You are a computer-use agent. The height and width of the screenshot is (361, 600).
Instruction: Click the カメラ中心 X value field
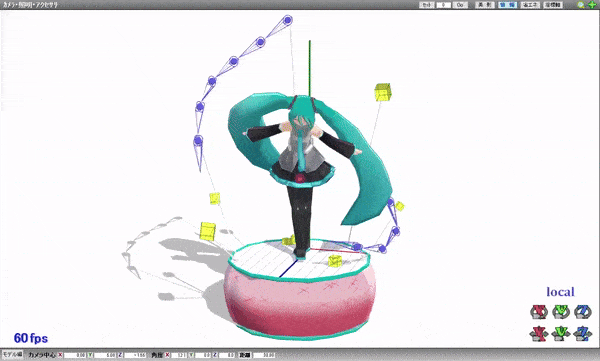75,355
